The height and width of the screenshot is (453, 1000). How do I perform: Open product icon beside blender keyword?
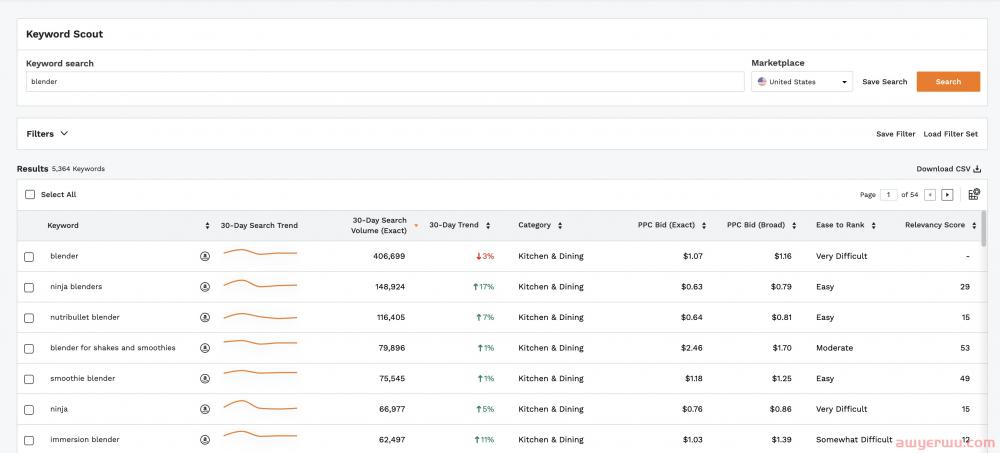click(x=205, y=256)
